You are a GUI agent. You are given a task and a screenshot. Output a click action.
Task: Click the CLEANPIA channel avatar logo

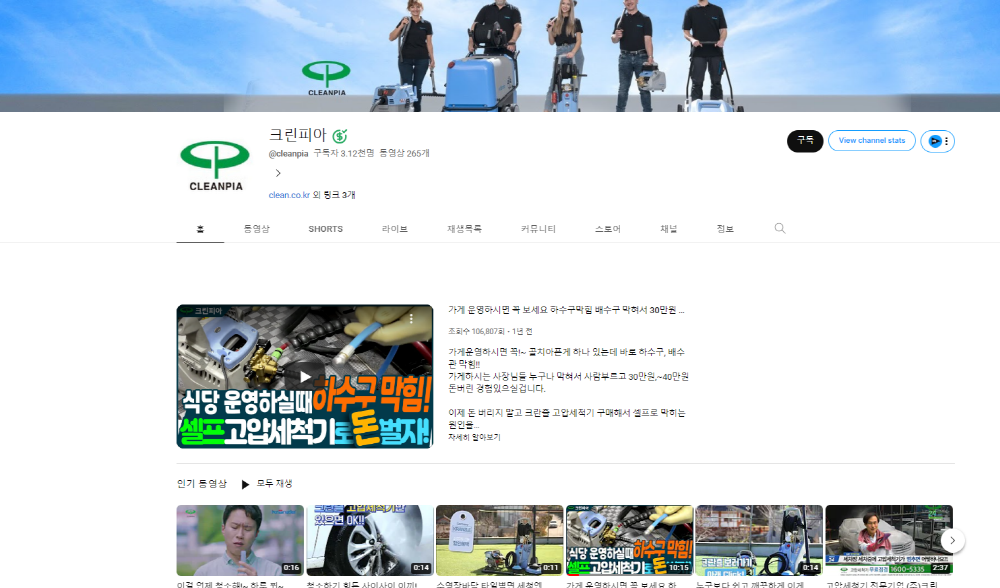pyautogui.click(x=216, y=165)
